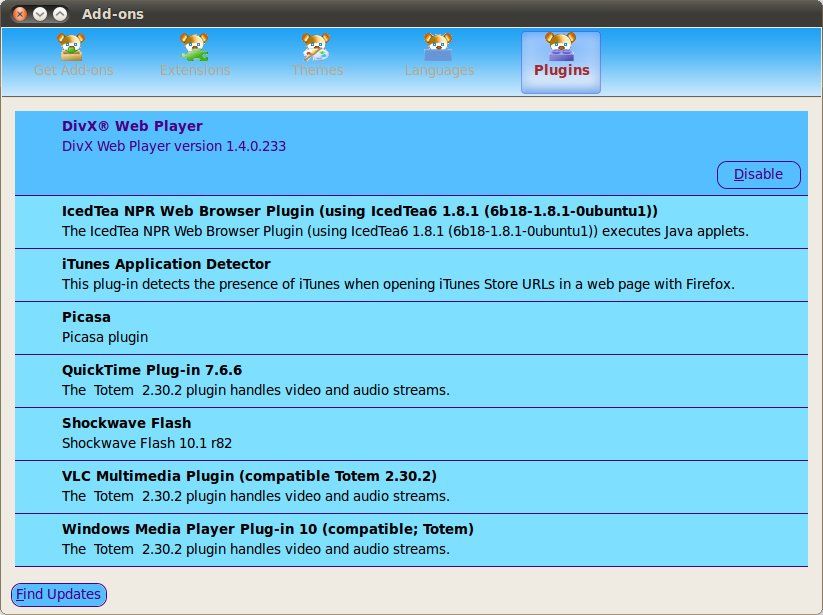
Task: Click the Plugins tab icon
Action: (x=561, y=46)
